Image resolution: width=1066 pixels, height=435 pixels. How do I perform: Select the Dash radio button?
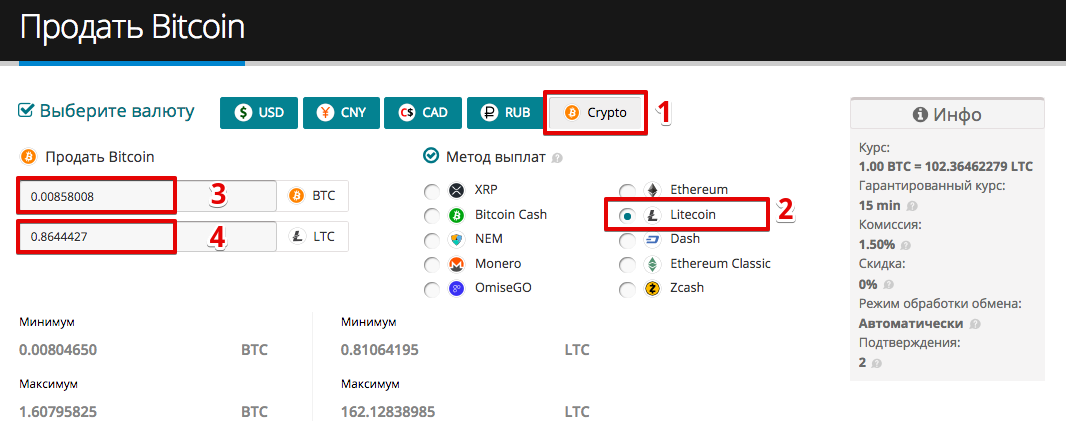click(x=627, y=241)
